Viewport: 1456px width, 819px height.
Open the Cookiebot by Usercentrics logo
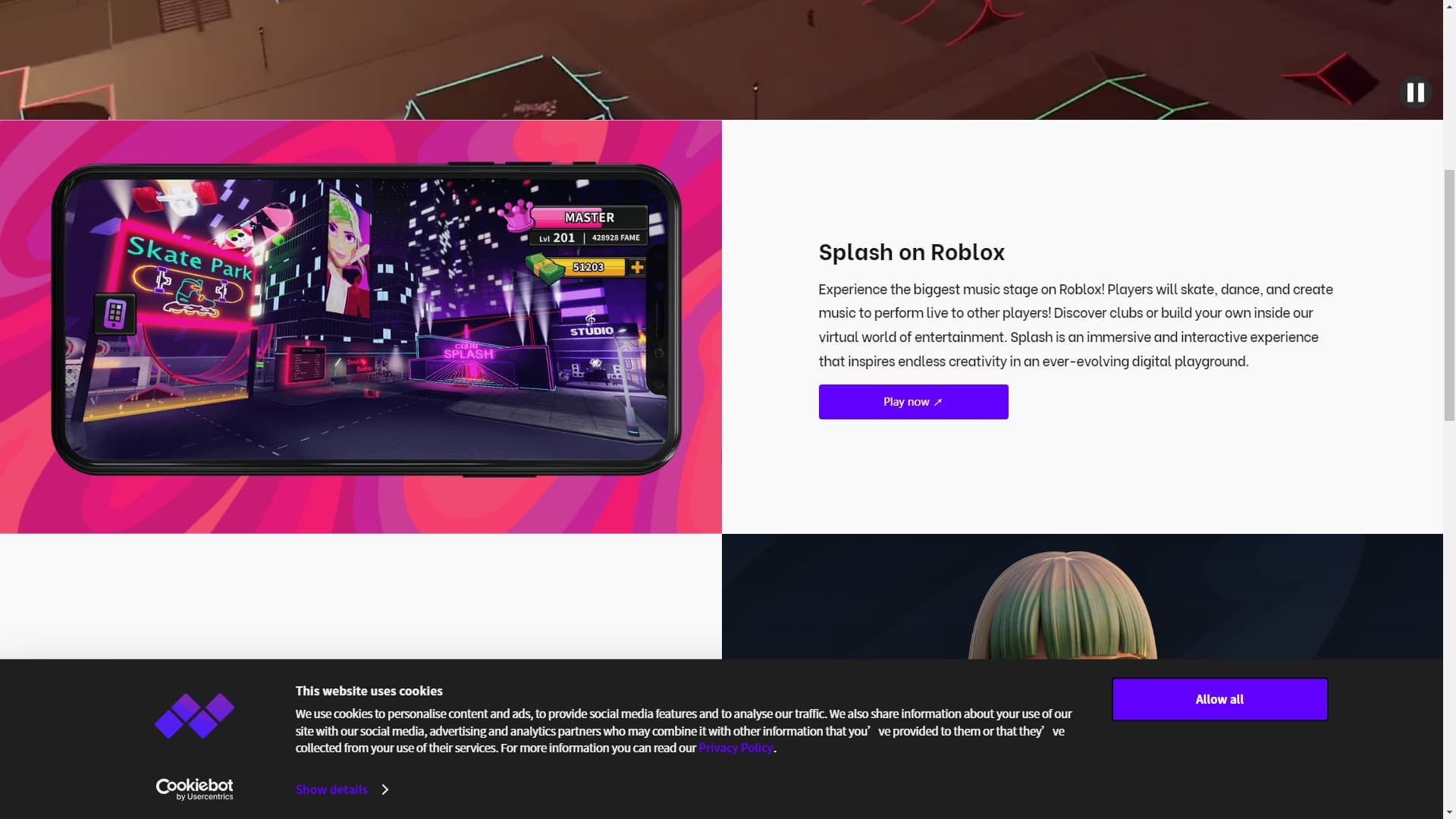pyautogui.click(x=194, y=789)
